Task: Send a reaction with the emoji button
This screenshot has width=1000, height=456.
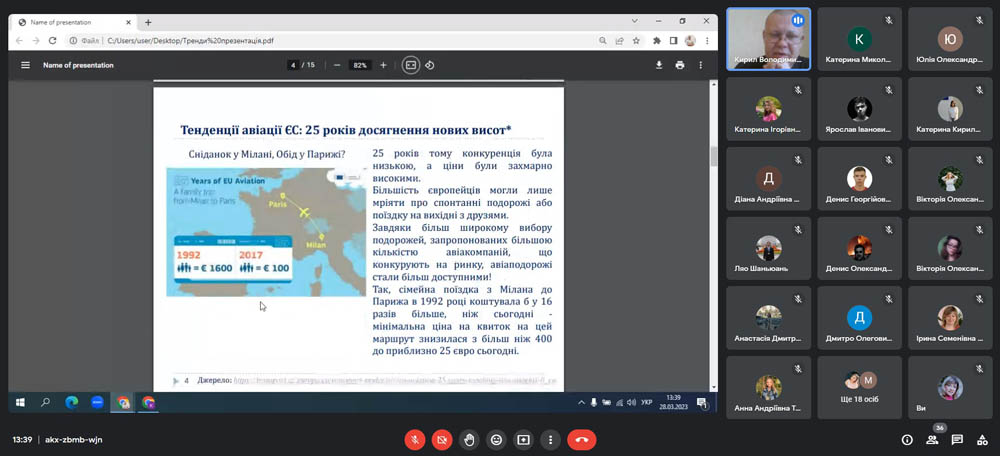Action: (x=495, y=439)
